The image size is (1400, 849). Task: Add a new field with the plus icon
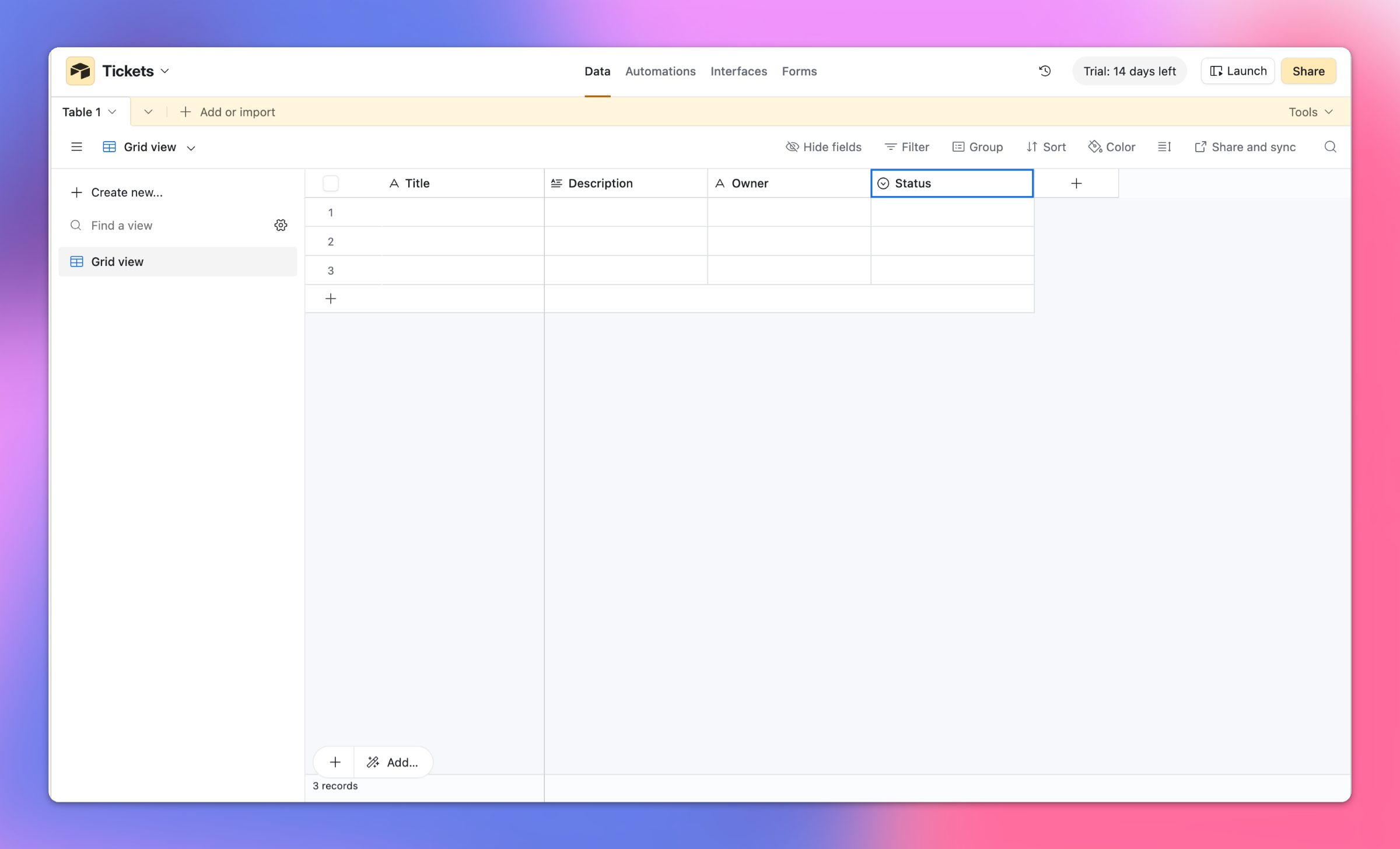tap(1076, 183)
